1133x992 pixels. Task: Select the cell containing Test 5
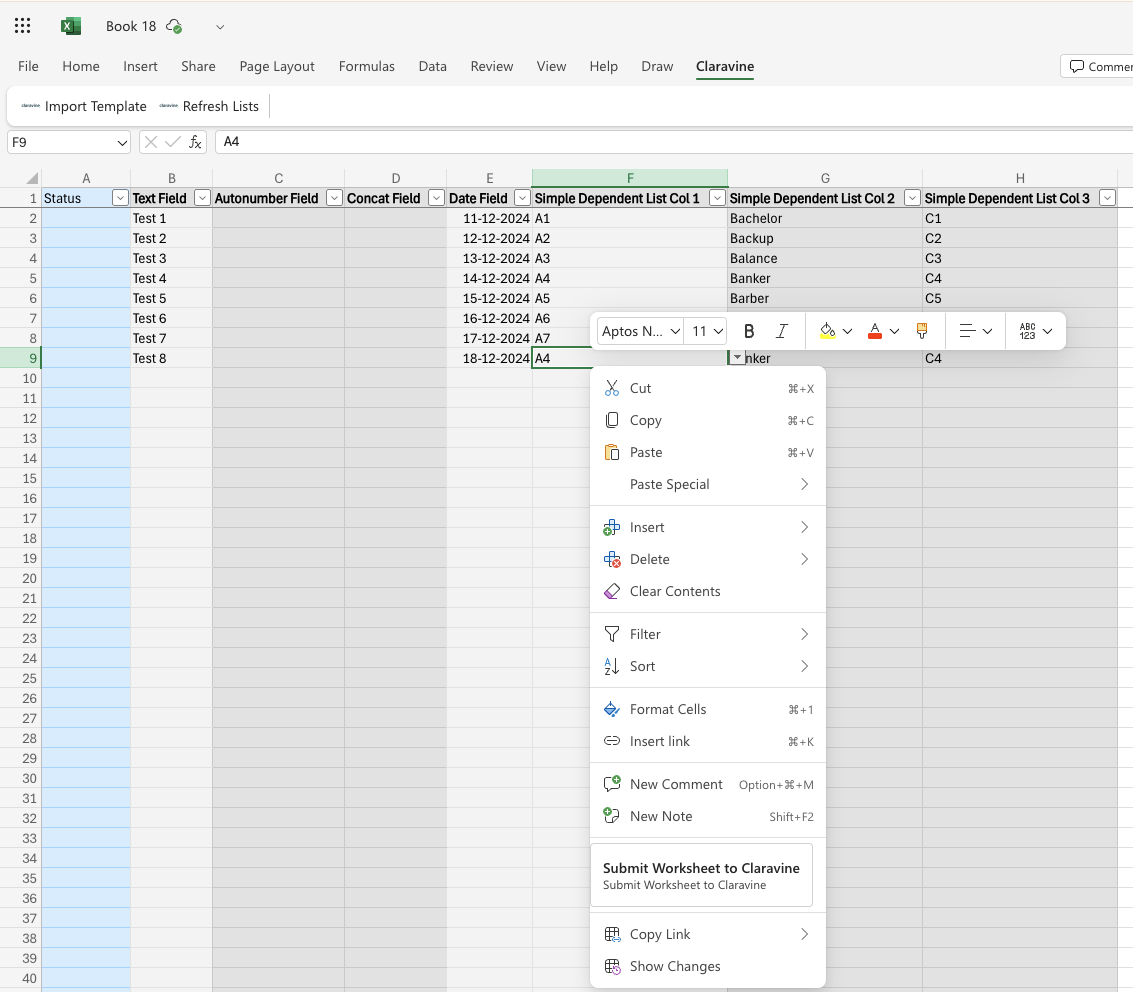171,298
